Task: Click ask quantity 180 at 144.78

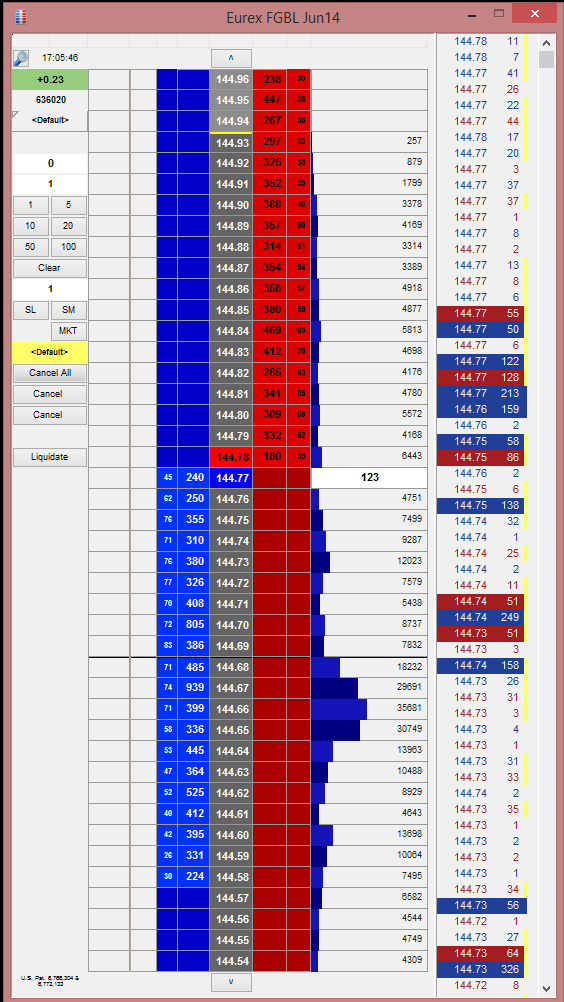Action: click(270, 457)
